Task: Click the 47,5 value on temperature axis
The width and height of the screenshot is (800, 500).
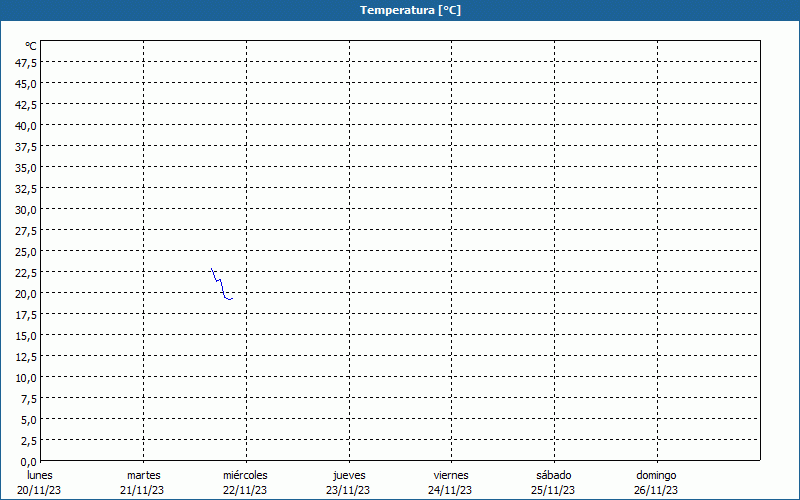Action: tap(27, 63)
